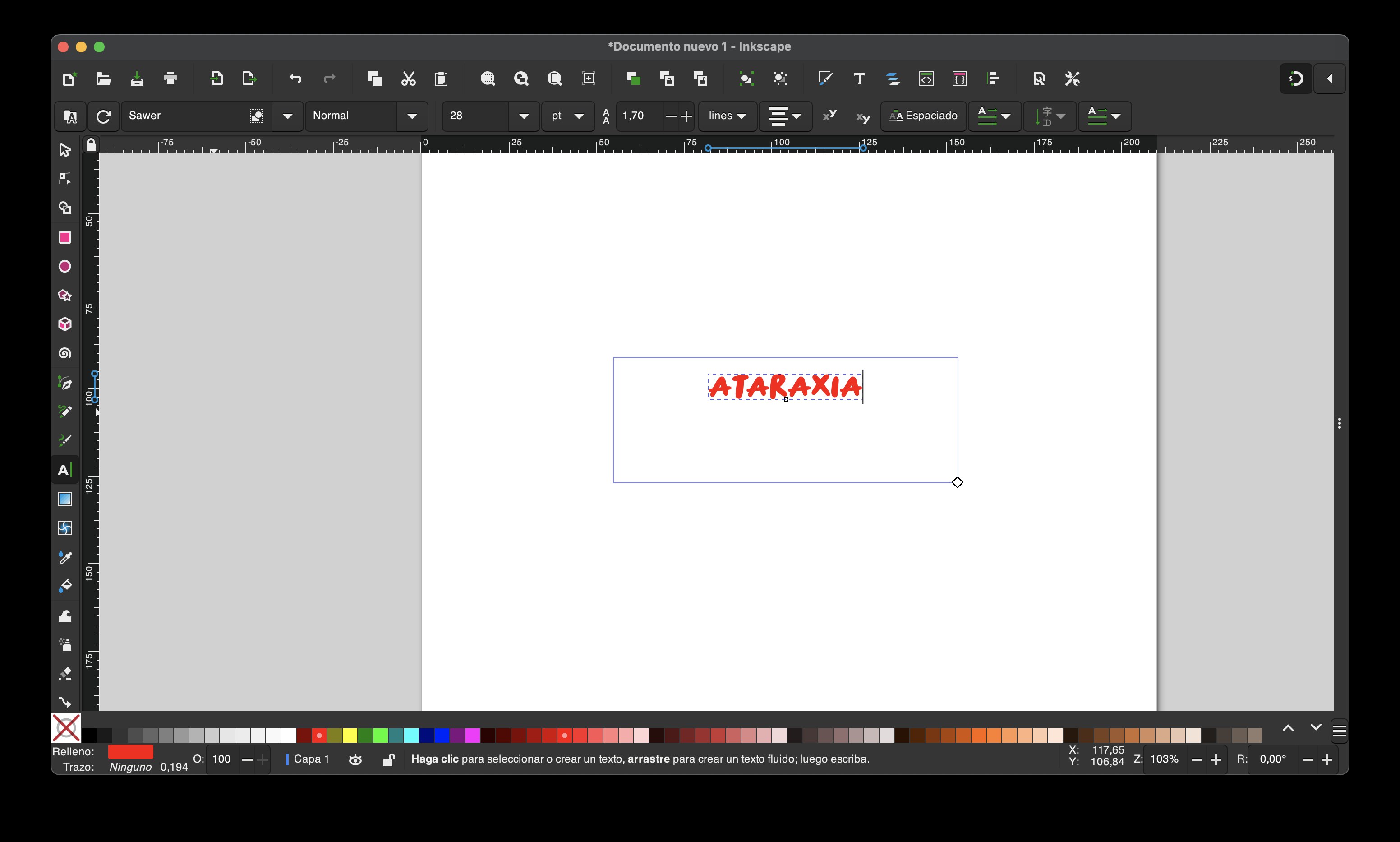
Task: Open Document Properties from toolbar
Action: coord(1039,79)
